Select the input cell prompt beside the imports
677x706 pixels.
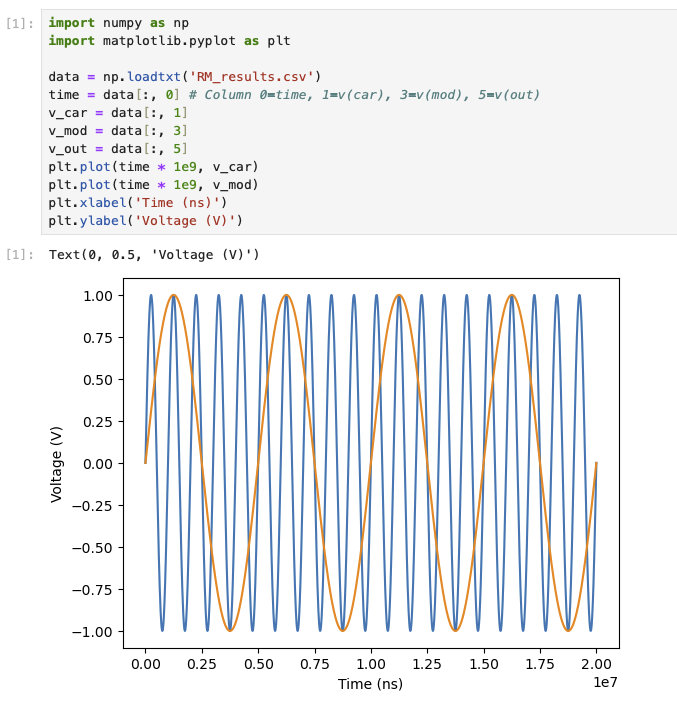[x=22, y=22]
